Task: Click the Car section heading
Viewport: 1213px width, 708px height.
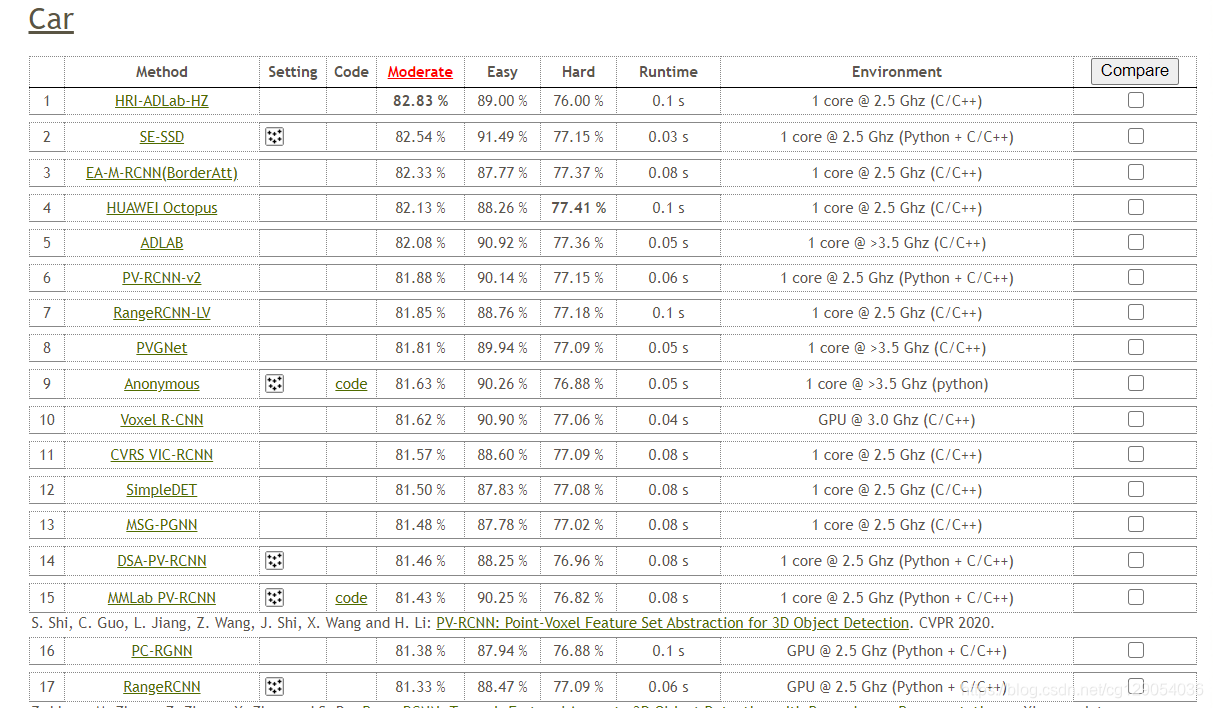Action: coord(51,19)
